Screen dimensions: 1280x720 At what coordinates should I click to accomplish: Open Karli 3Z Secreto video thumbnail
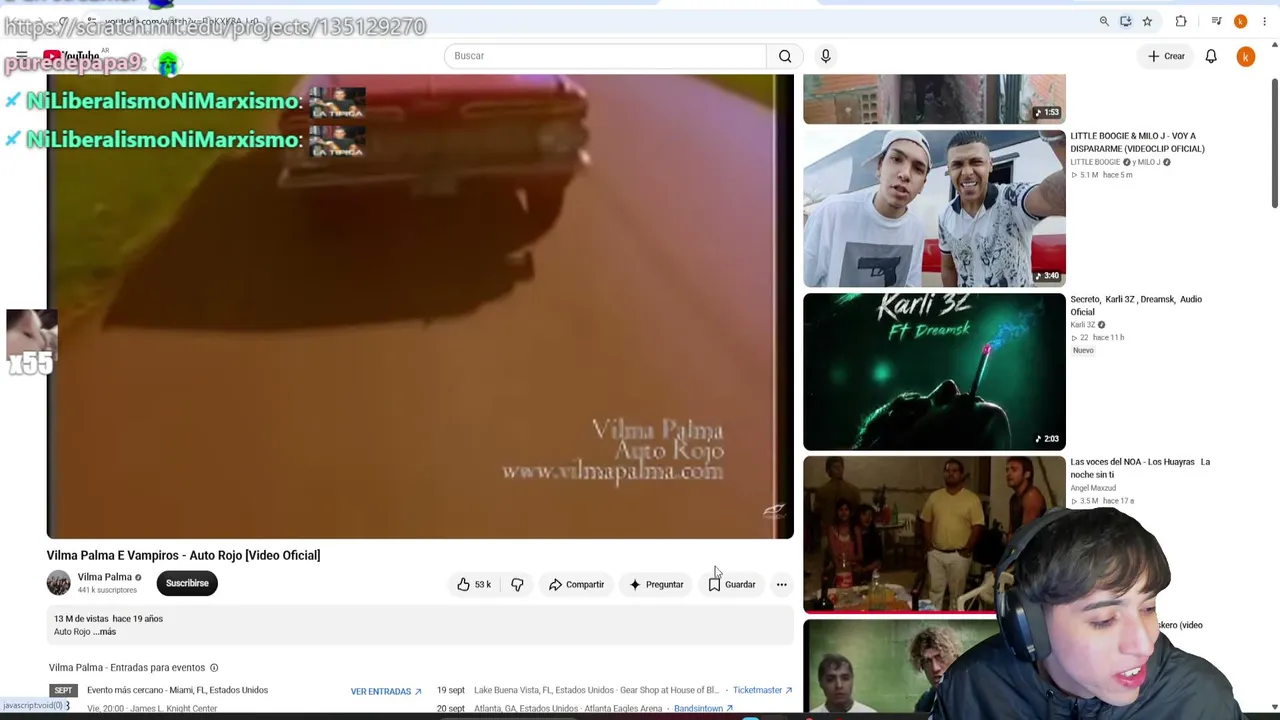tap(934, 371)
